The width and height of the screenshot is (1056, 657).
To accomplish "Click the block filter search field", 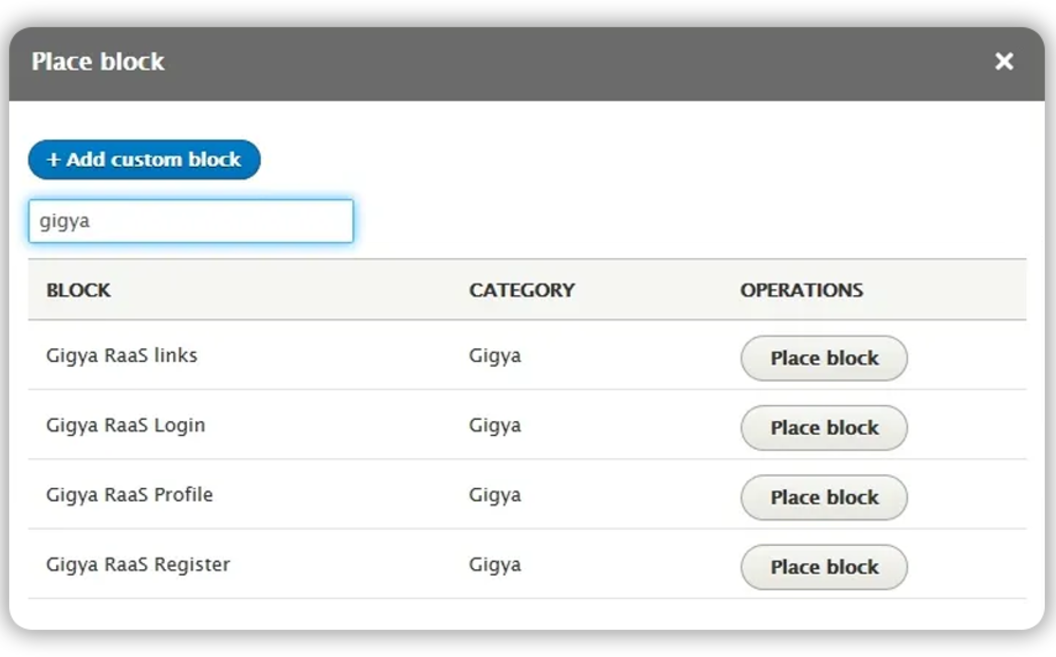I will point(190,221).
